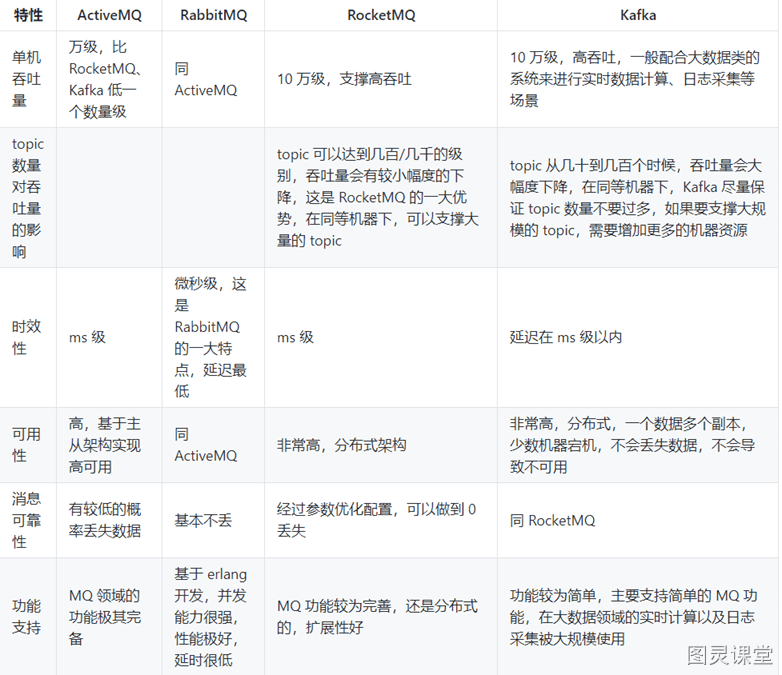Select the 时效性 row label
The width and height of the screenshot is (782, 675).
(x=28, y=337)
